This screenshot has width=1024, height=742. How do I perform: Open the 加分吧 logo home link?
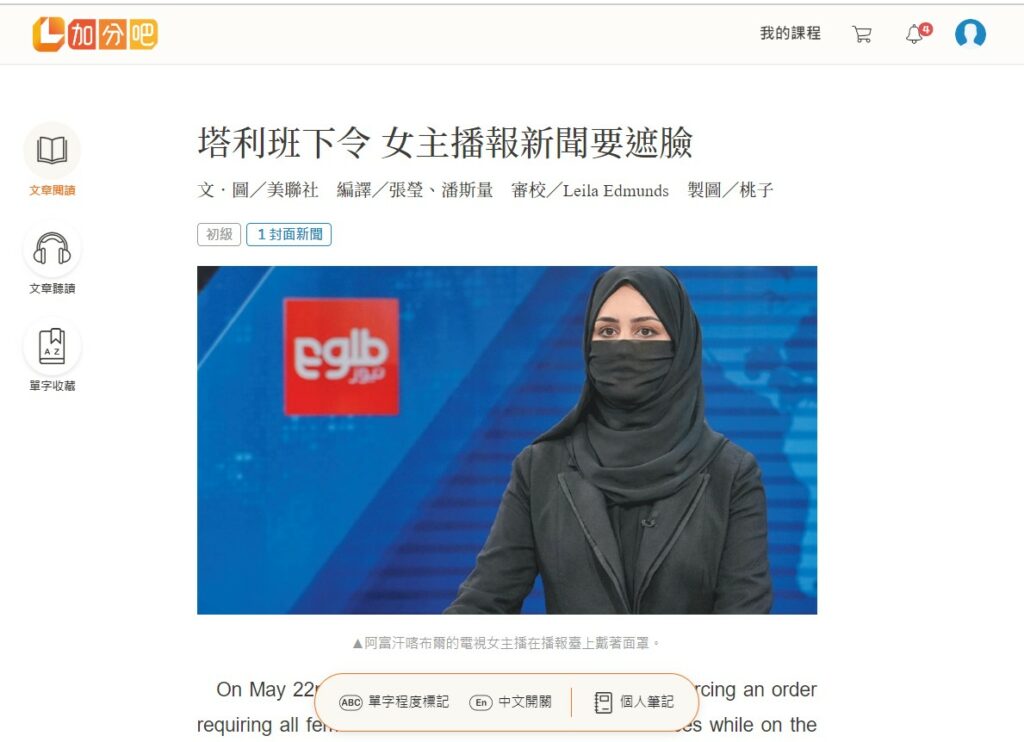pos(95,34)
